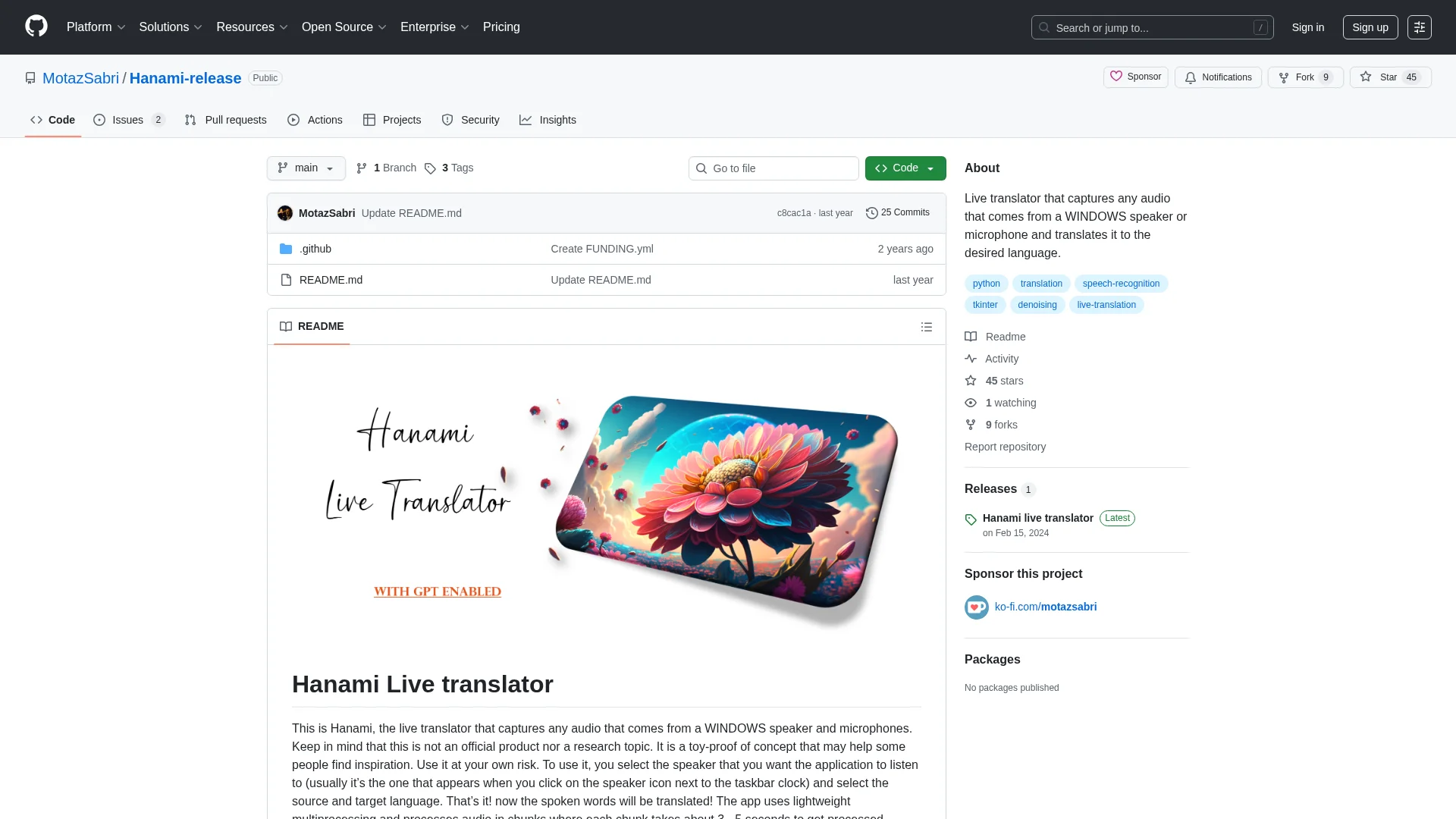
Task: Switch to the Issues tab
Action: (129, 120)
